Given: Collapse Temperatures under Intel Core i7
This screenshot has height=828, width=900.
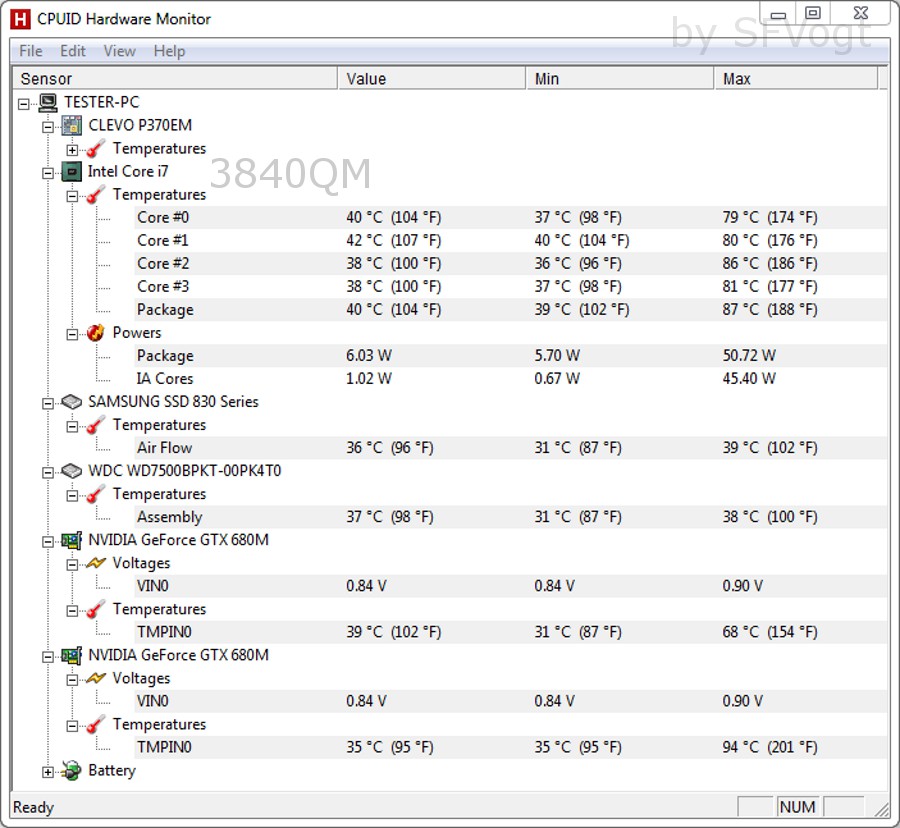Looking at the screenshot, I should click(72, 196).
